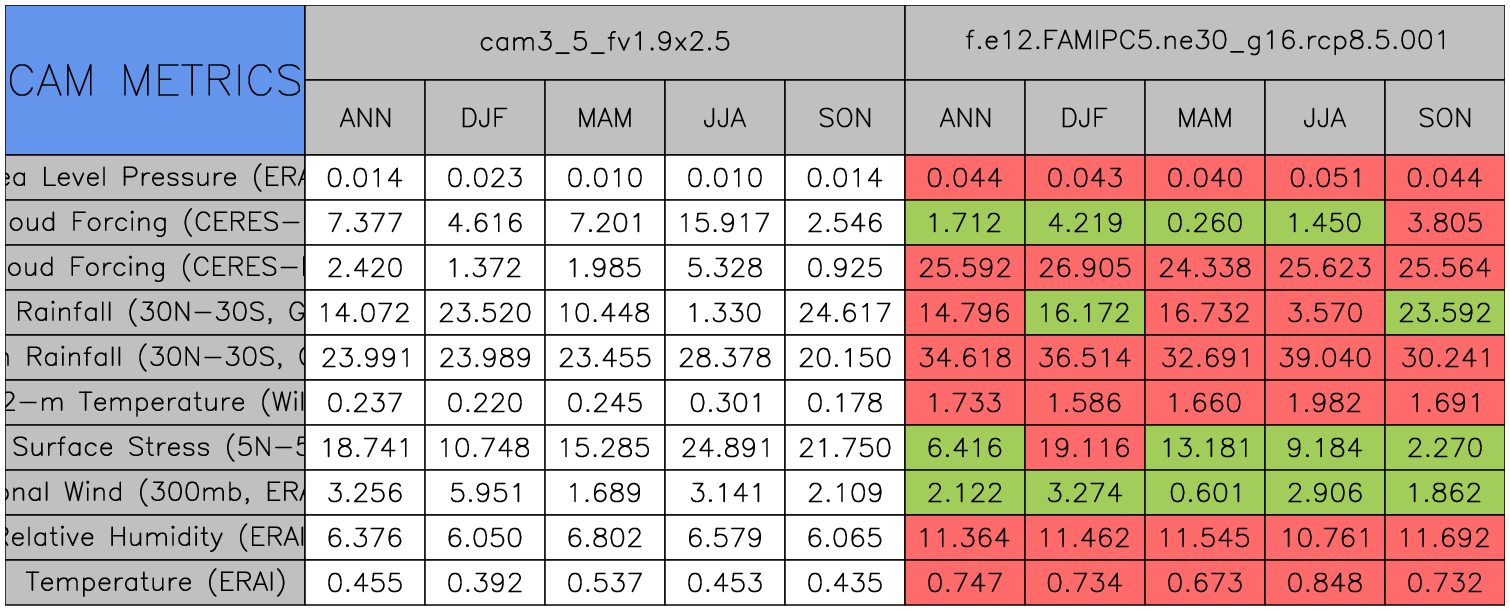Click DJF header under the f.e12.FAMIPC5 group
Viewport: 1510px width, 611px height.
(1084, 118)
